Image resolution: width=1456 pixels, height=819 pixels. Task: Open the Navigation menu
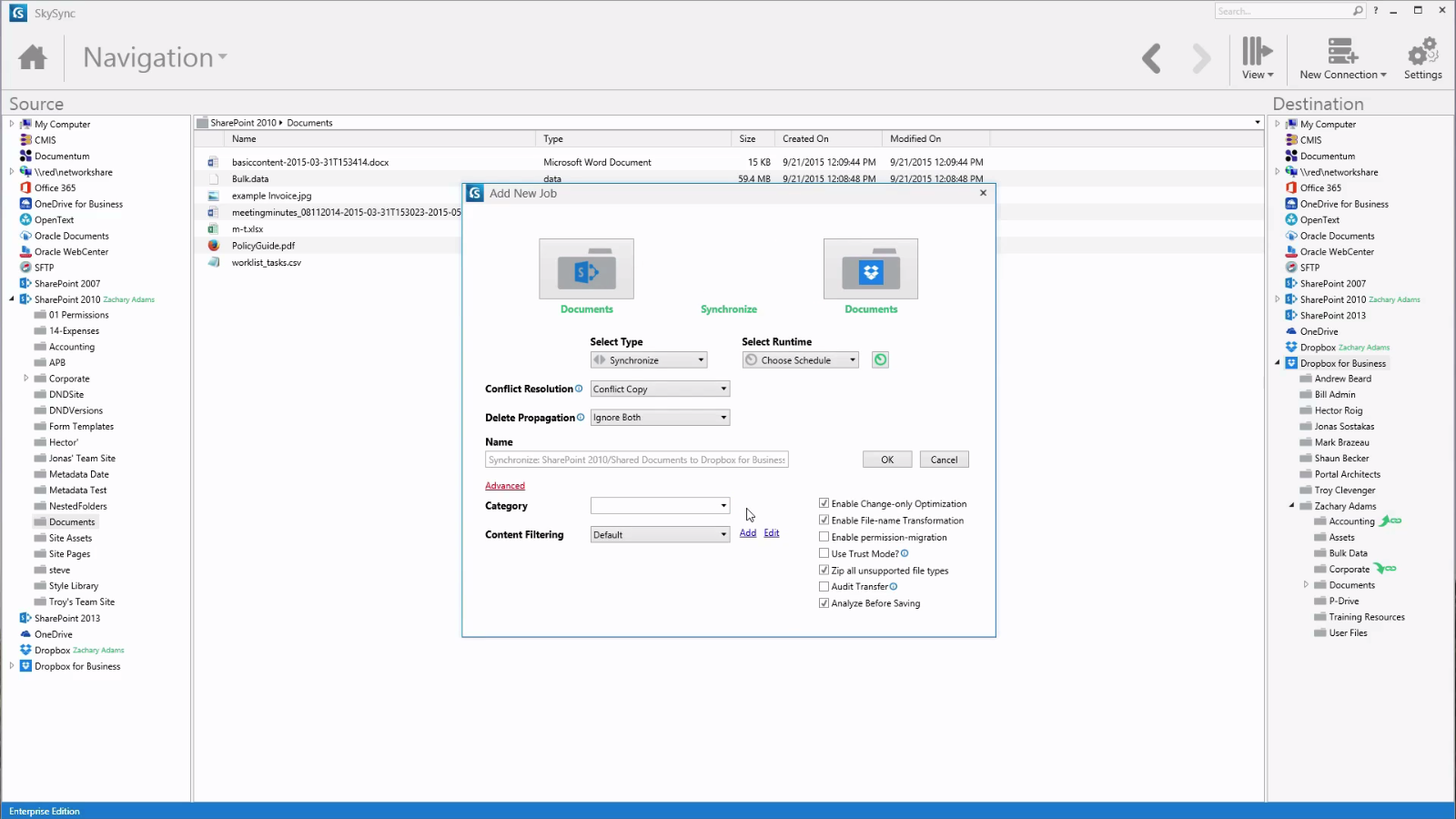(155, 57)
